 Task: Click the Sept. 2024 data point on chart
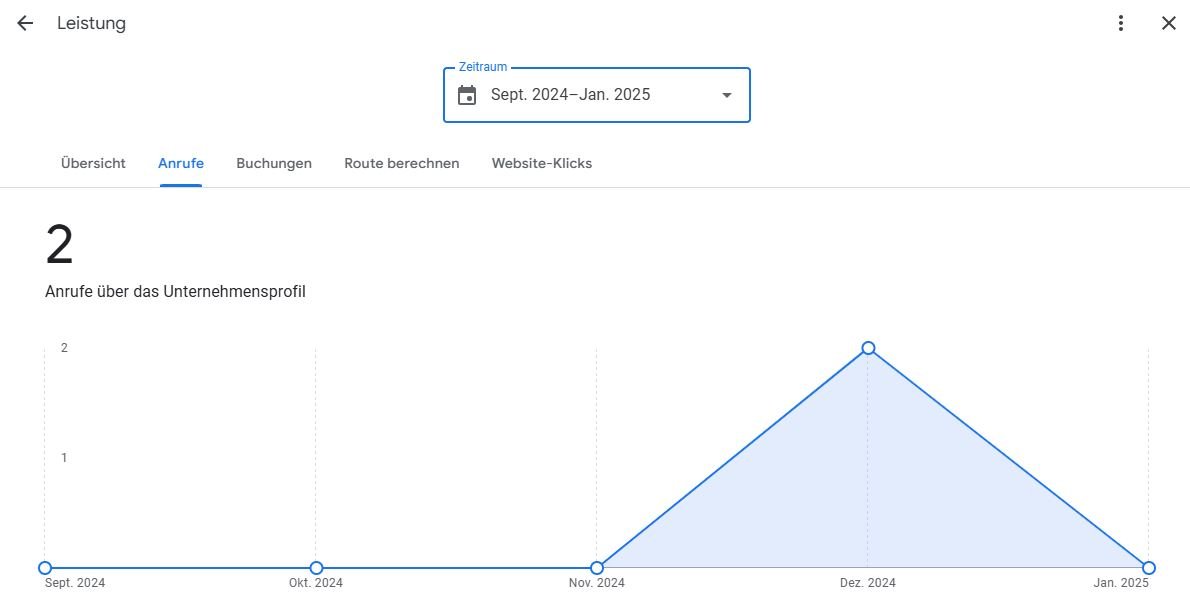45,568
